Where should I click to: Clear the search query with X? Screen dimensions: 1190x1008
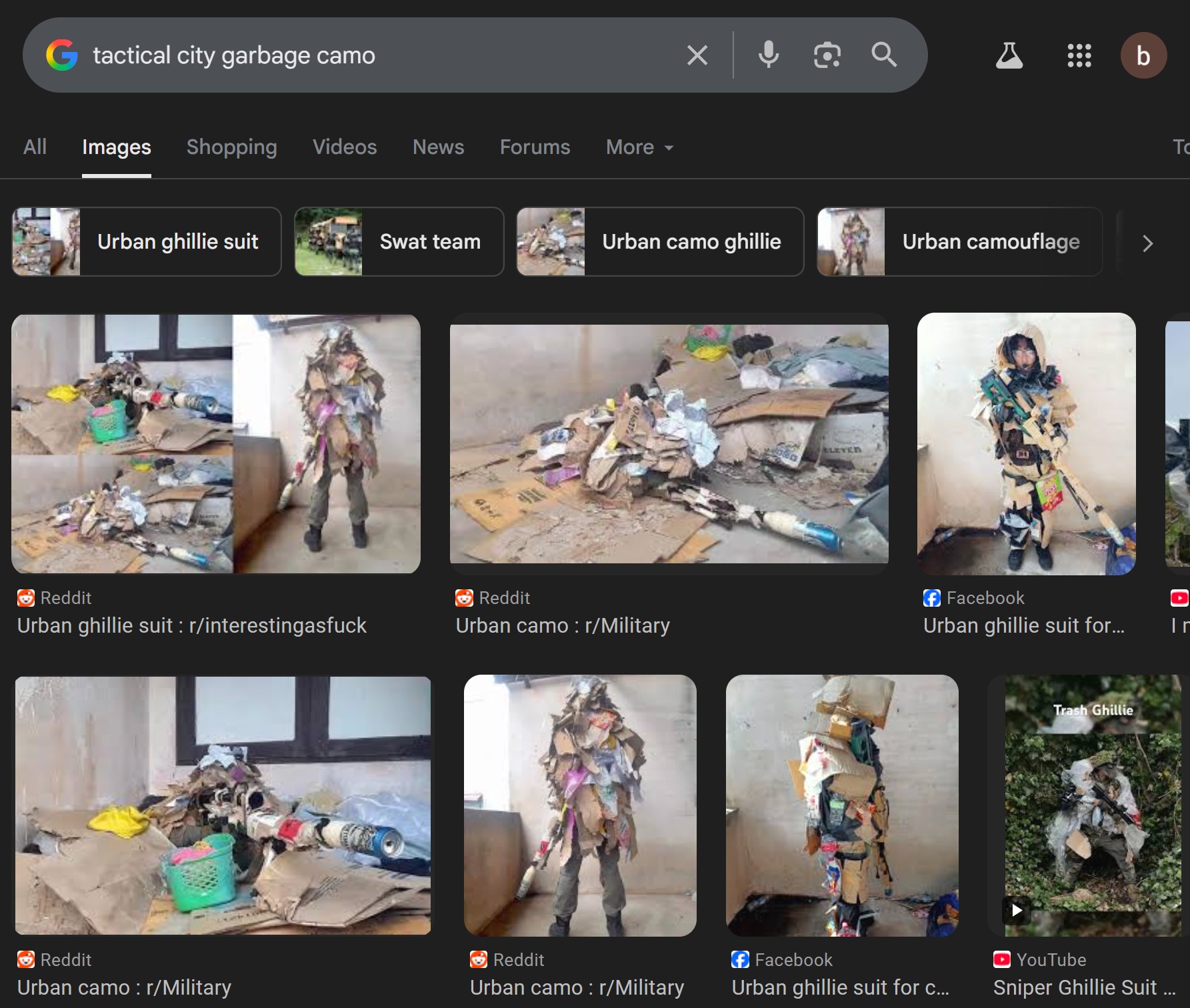[x=697, y=55]
